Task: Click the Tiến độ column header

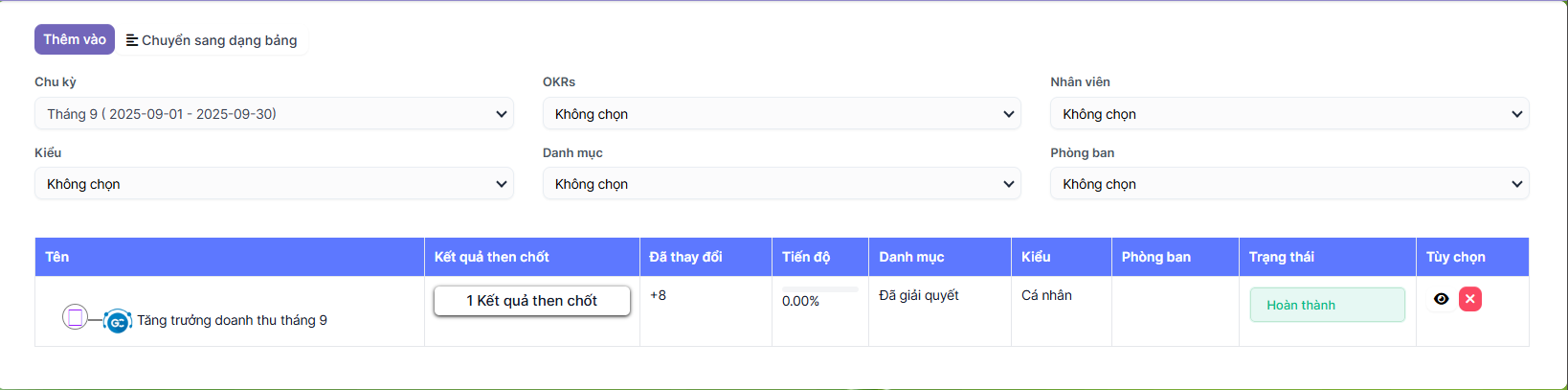Action: tap(806, 257)
